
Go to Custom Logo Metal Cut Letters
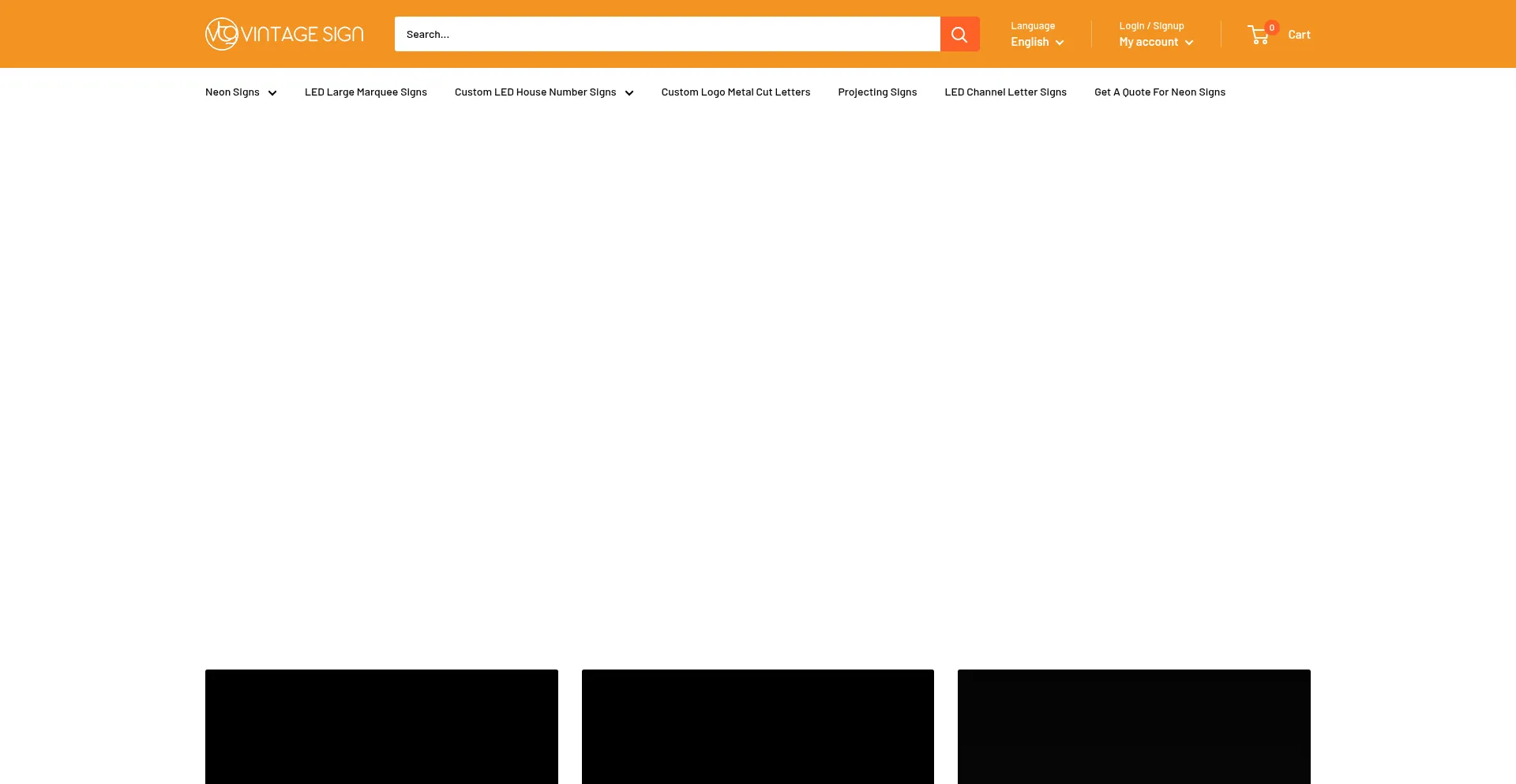(736, 92)
